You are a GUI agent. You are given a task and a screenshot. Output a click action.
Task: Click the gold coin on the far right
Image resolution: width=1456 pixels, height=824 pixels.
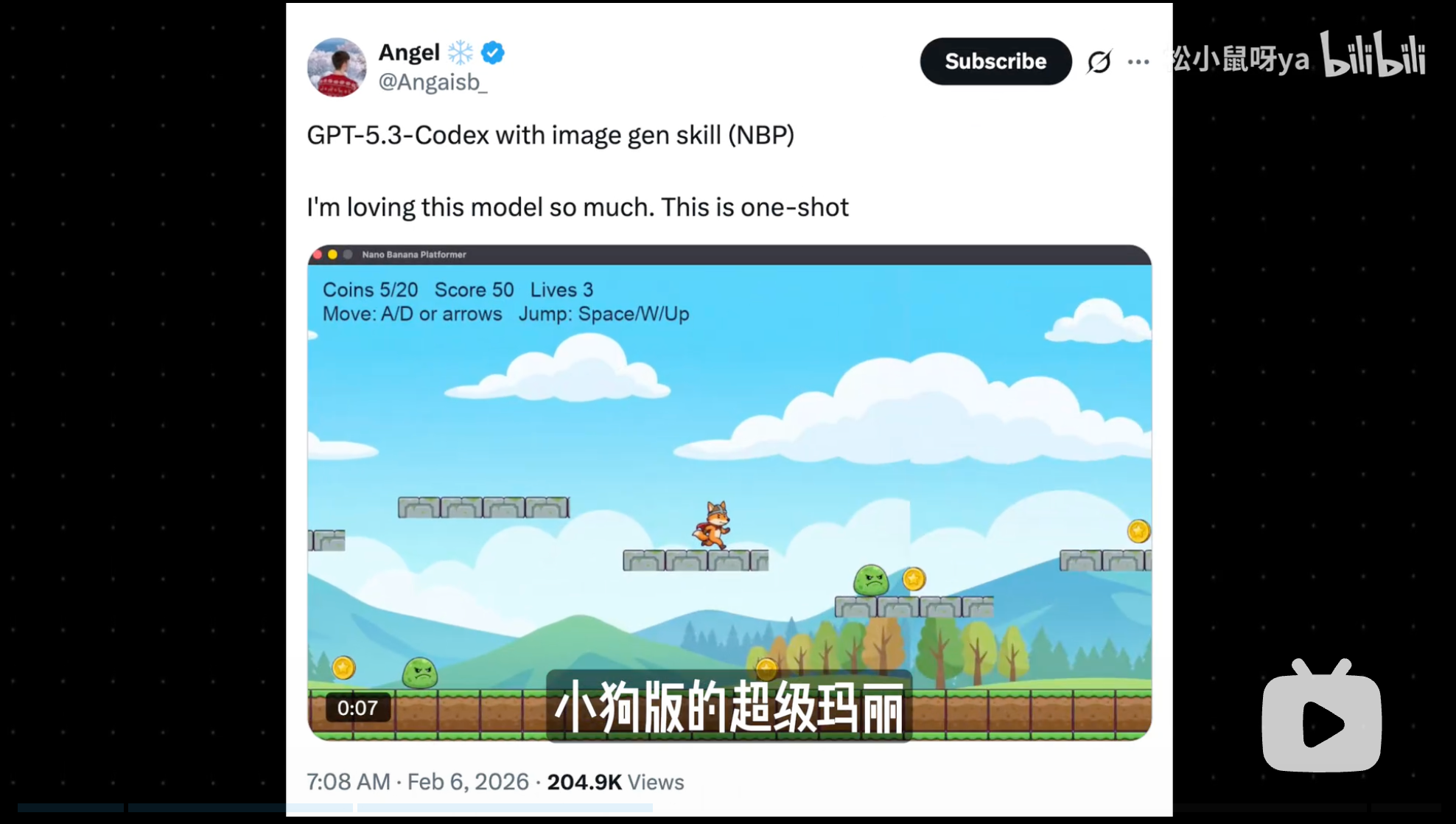(1138, 531)
